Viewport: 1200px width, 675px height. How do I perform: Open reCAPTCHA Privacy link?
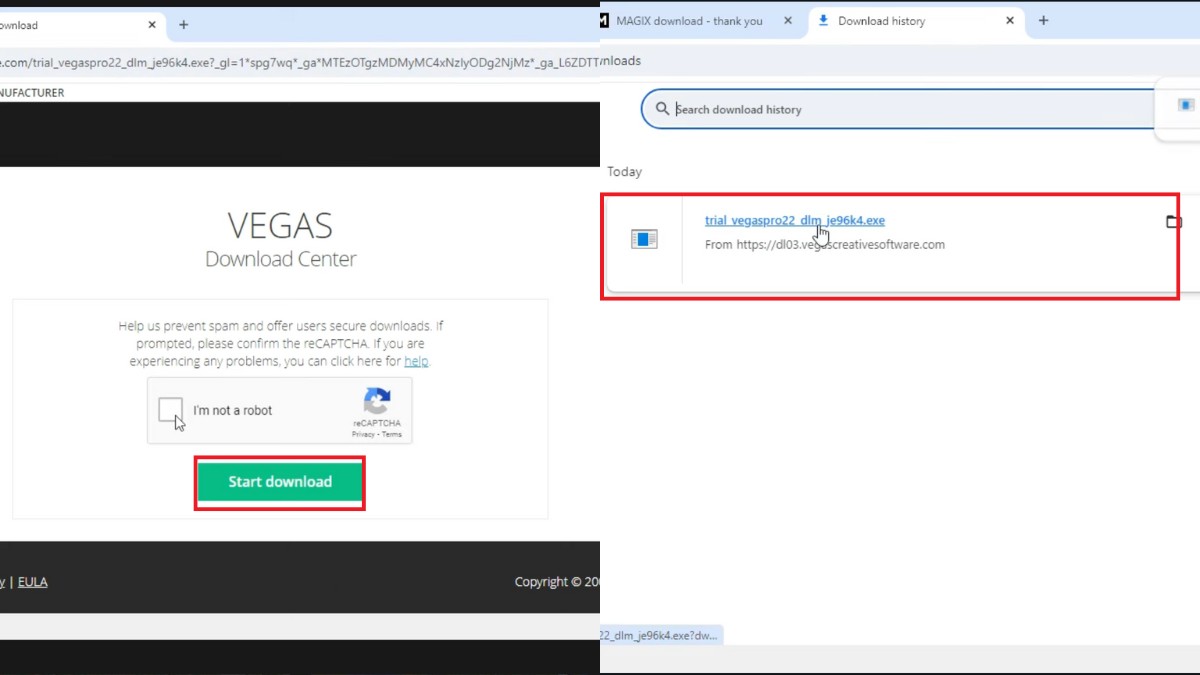pos(362,434)
